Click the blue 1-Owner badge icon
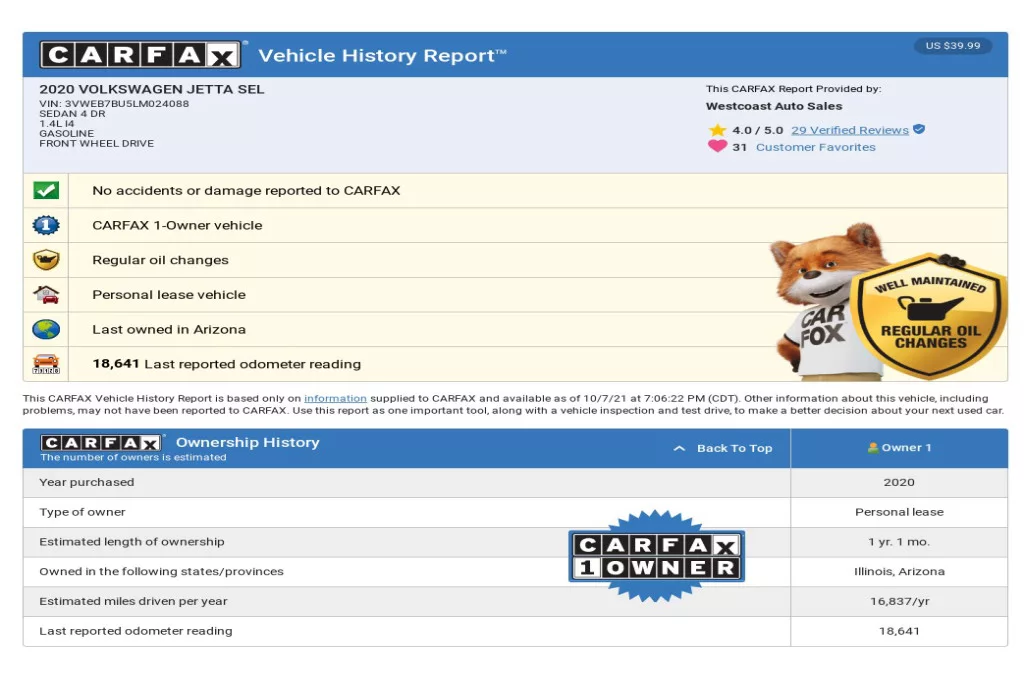 [46, 225]
